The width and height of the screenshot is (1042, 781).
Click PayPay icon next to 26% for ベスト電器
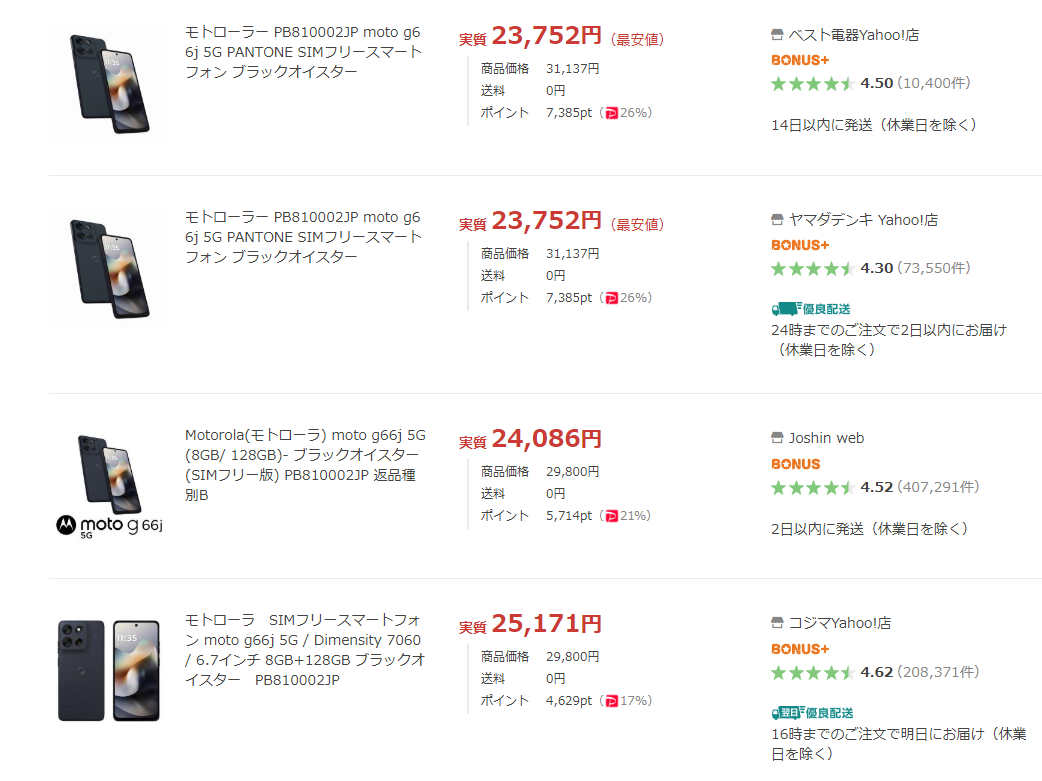(x=612, y=113)
